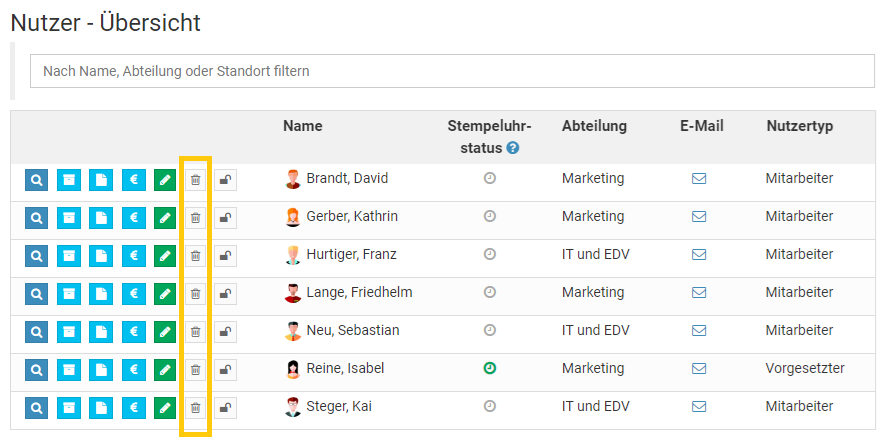Click the Name column header
889x444 pixels.
click(303, 126)
